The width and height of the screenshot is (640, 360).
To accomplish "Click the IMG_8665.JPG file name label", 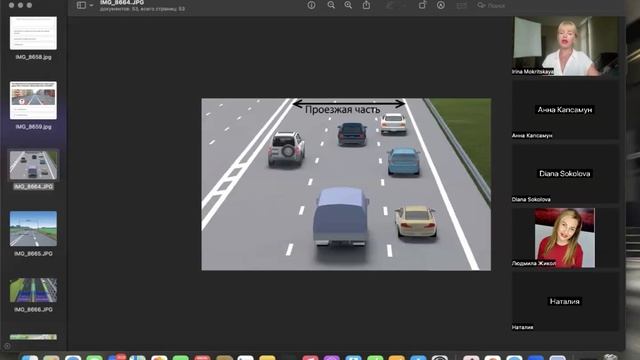I will tap(33, 254).
